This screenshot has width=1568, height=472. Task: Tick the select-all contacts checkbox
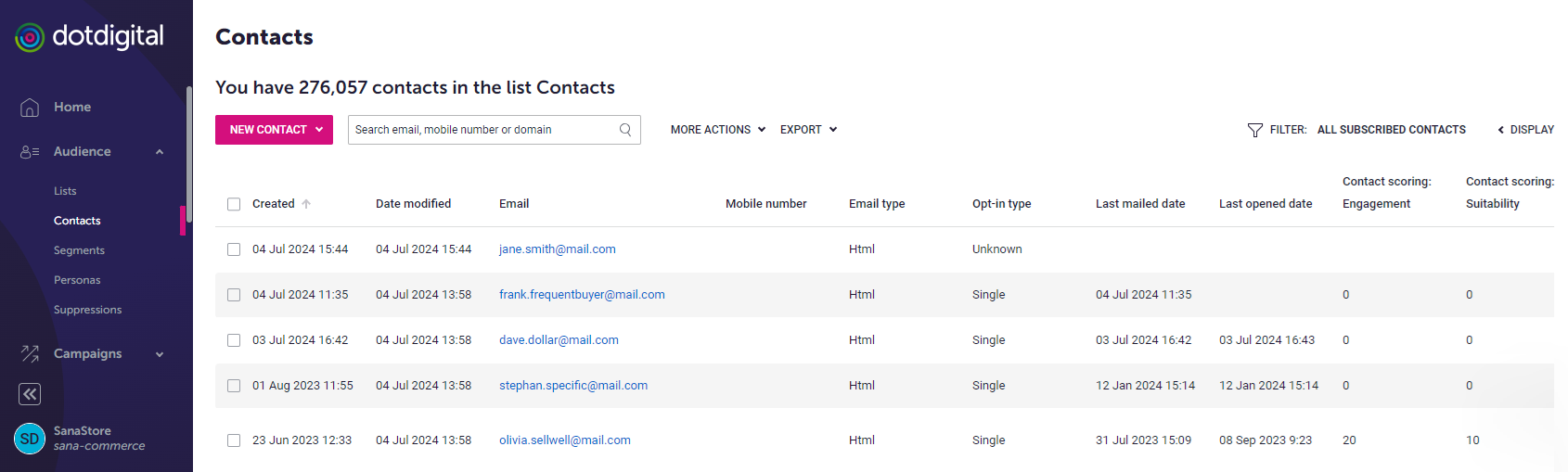[x=234, y=204]
